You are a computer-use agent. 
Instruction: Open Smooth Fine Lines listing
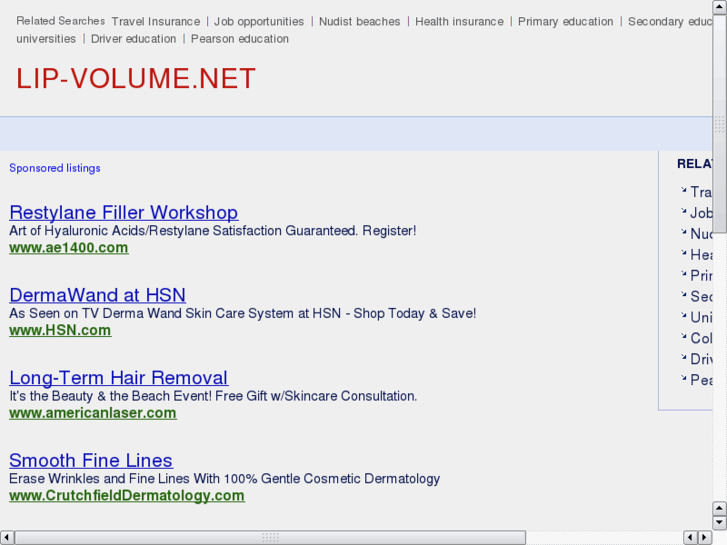point(91,460)
